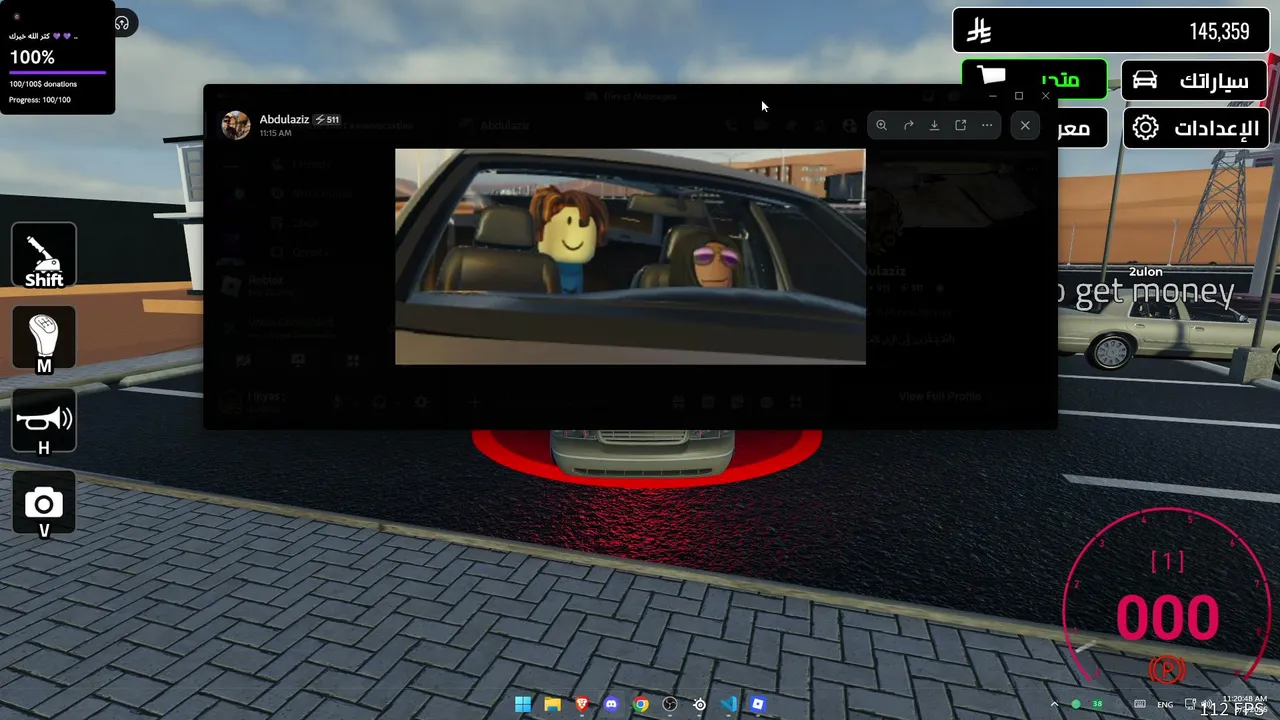Image resolution: width=1280 pixels, height=720 pixels.
Task: Open the three-dots more options menu
Action: [x=987, y=125]
